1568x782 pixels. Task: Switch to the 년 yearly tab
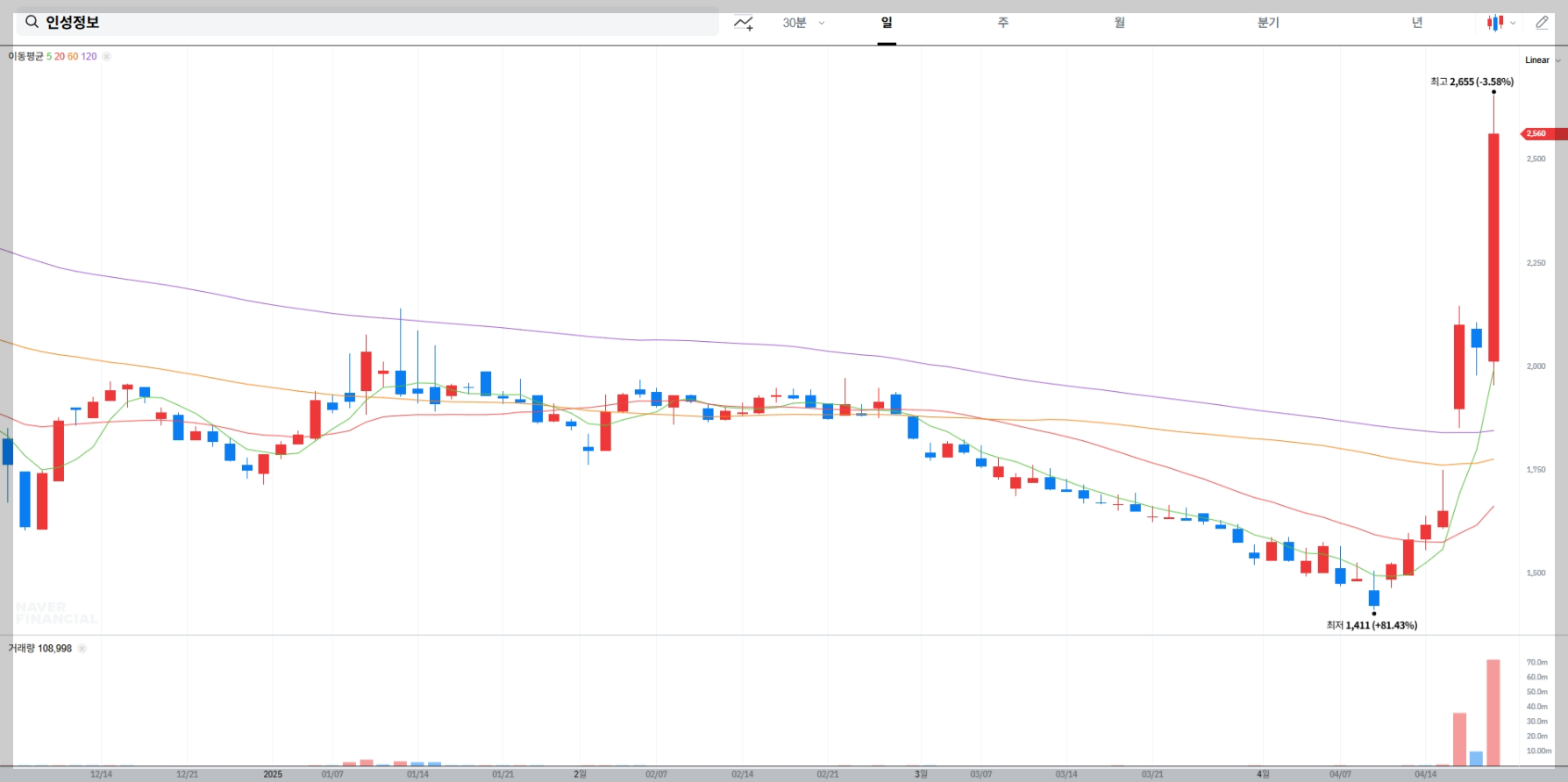1417,23
